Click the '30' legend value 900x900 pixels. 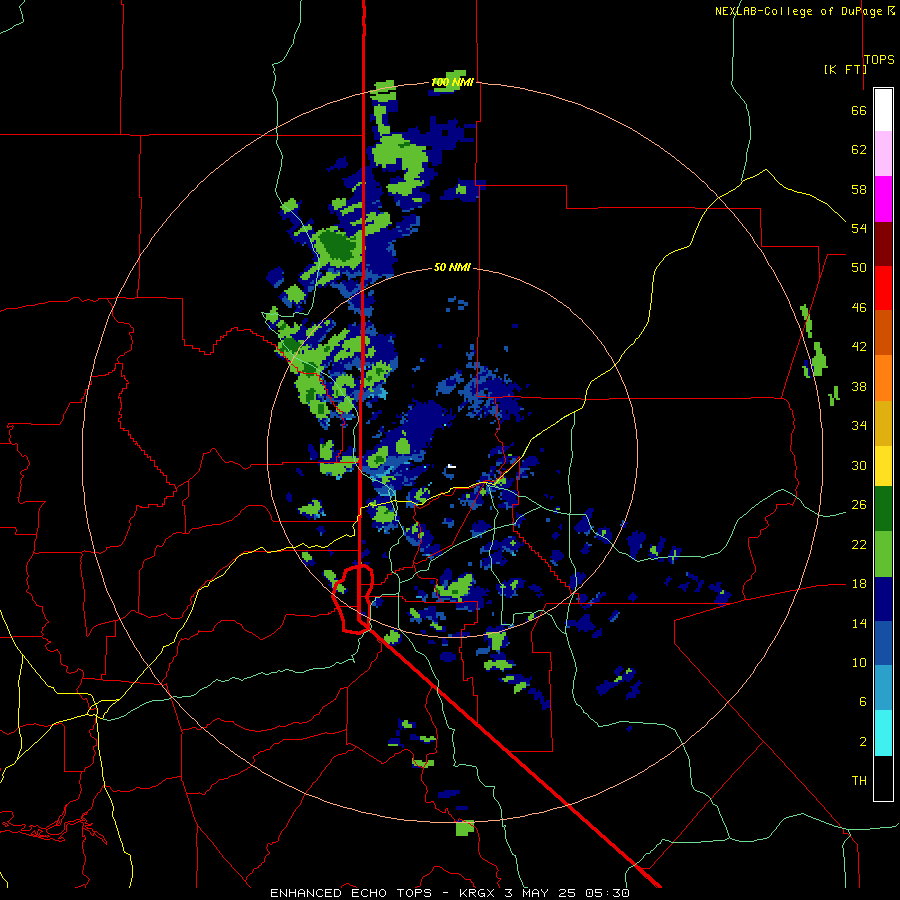[x=859, y=466]
